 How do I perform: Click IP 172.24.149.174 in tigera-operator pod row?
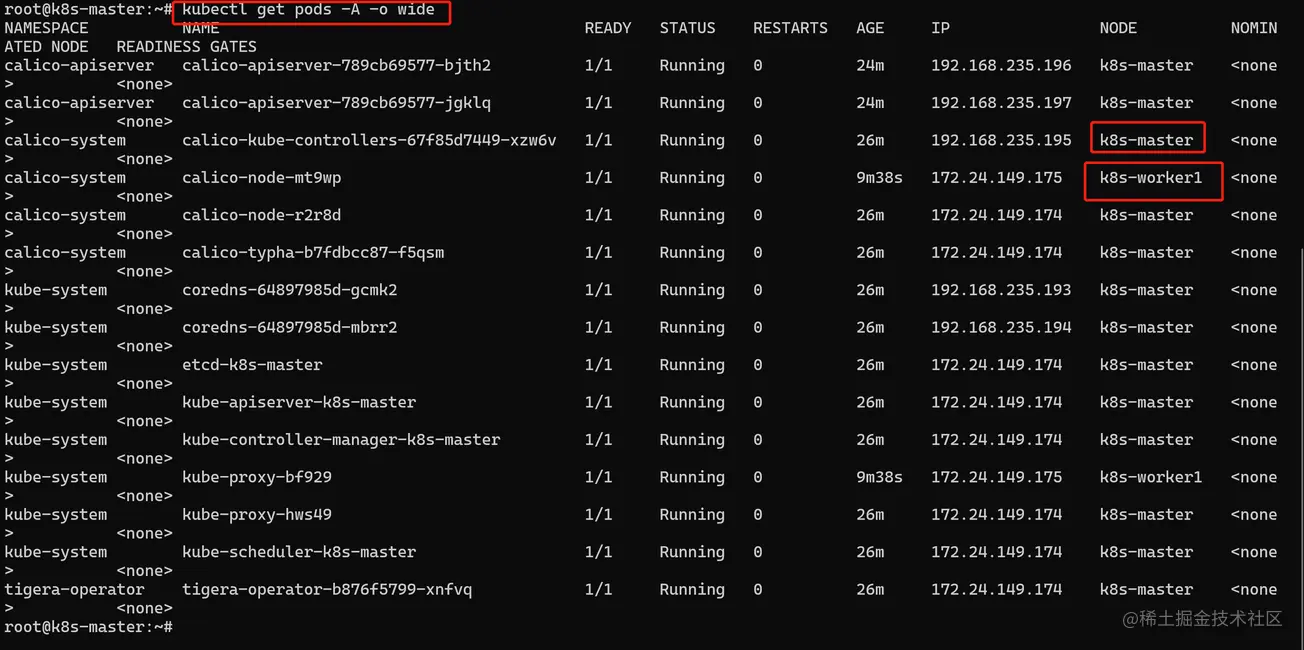(x=996, y=590)
